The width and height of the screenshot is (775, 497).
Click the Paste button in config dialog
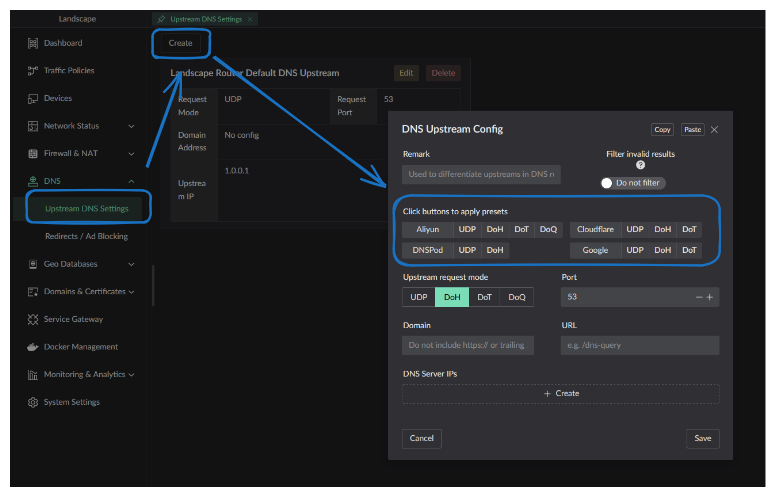(692, 129)
